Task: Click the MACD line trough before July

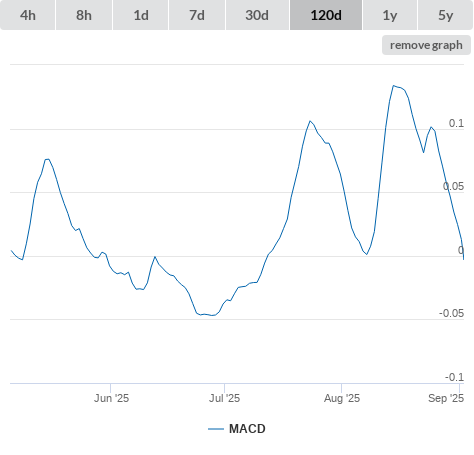Action: click(212, 315)
